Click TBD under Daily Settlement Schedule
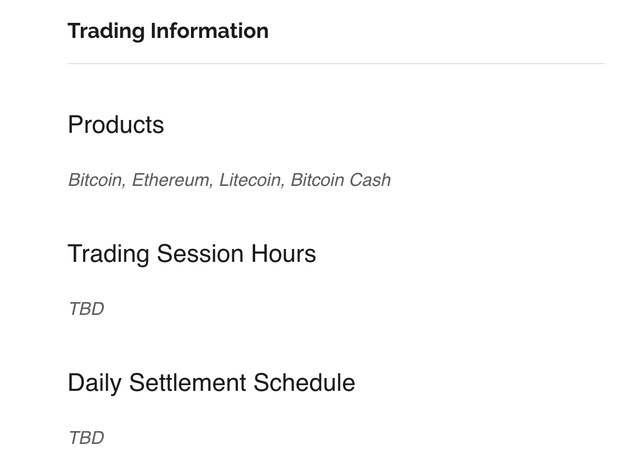Screen dimensions: 640x460 (x=86, y=438)
